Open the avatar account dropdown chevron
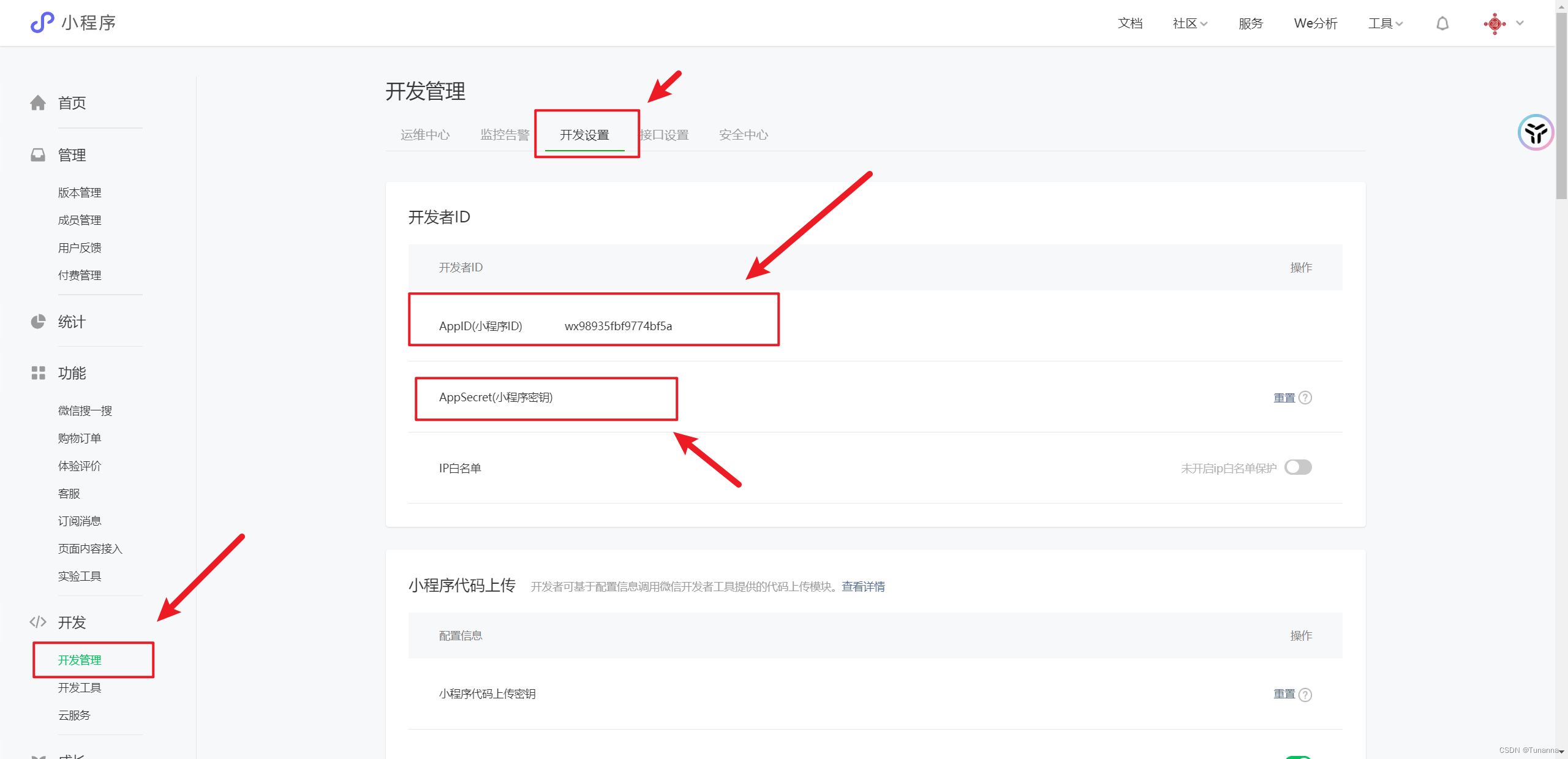 tap(1520, 23)
